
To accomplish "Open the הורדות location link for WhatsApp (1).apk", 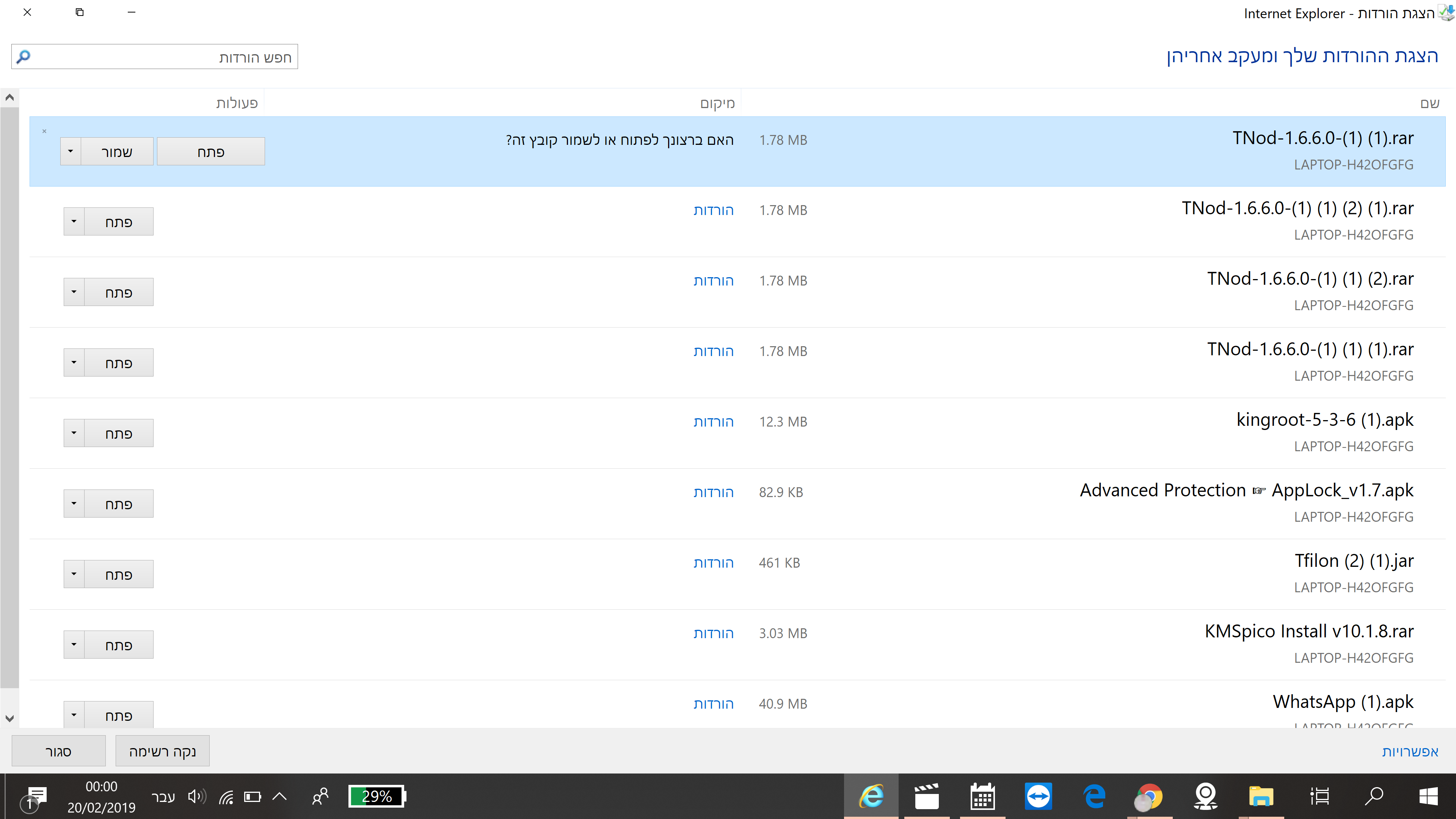I will 713,704.
